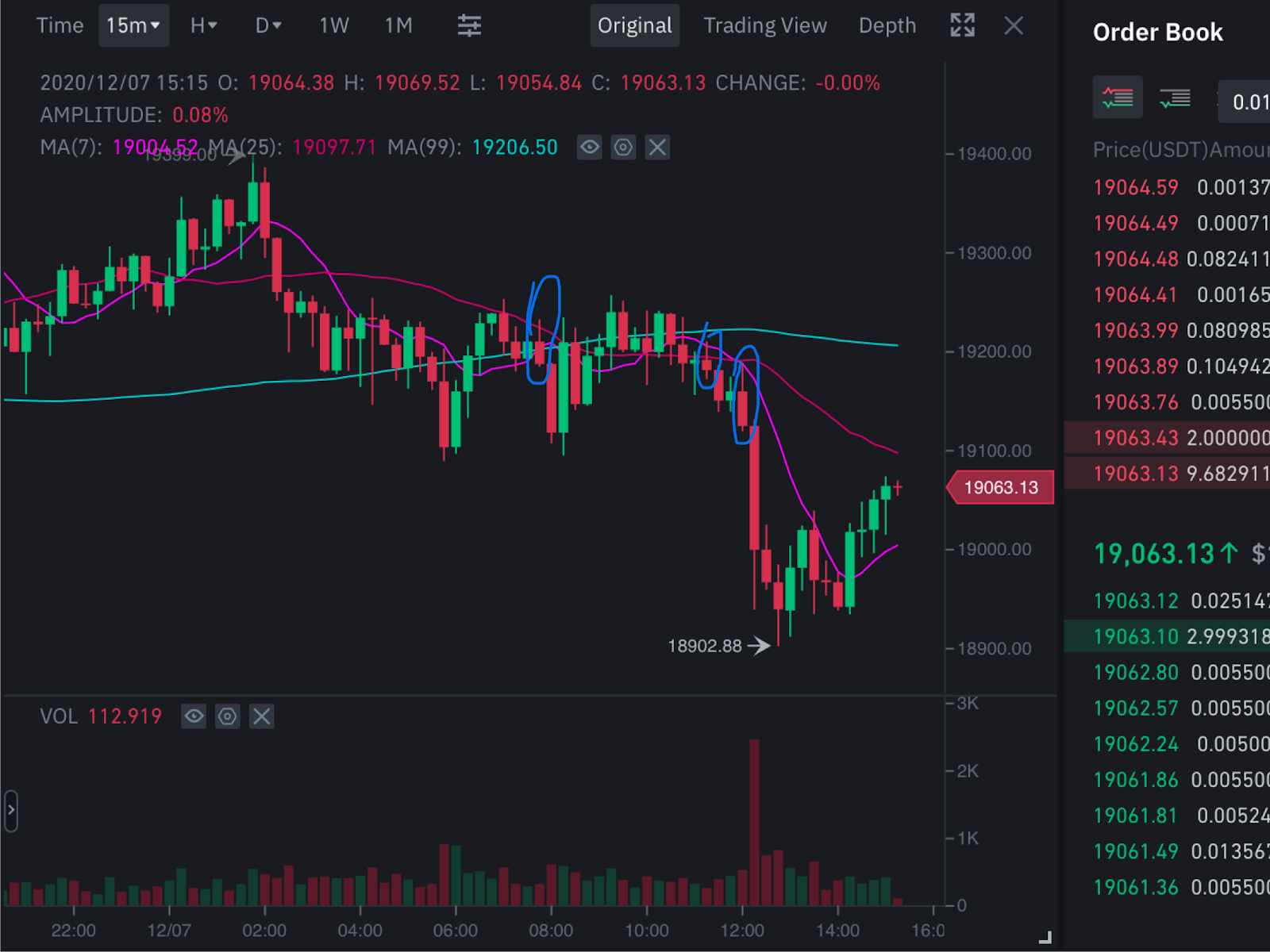Remove the MA overlay using its X icon
This screenshot has height=952, width=1270.
[x=656, y=148]
